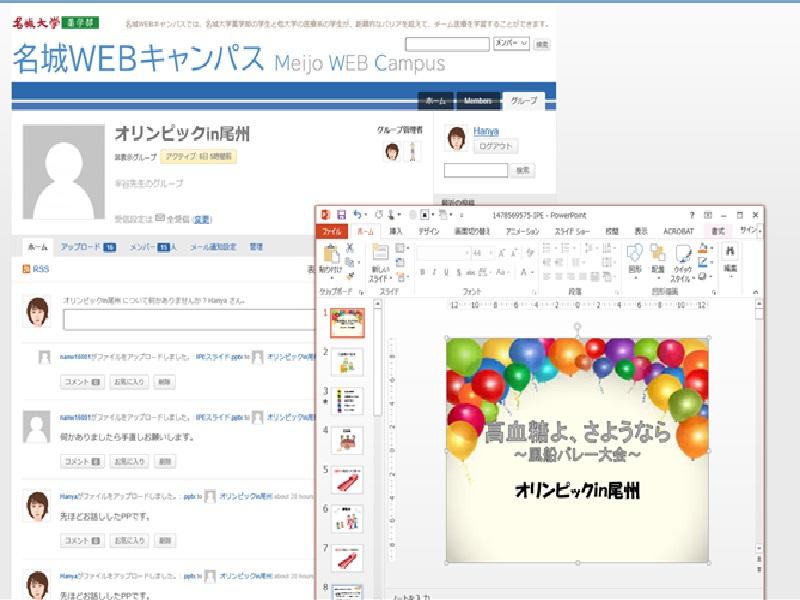Screen dimensions: 800x600
Task: Click the PowerPoint app icon in the title bar
Action: pos(326,215)
